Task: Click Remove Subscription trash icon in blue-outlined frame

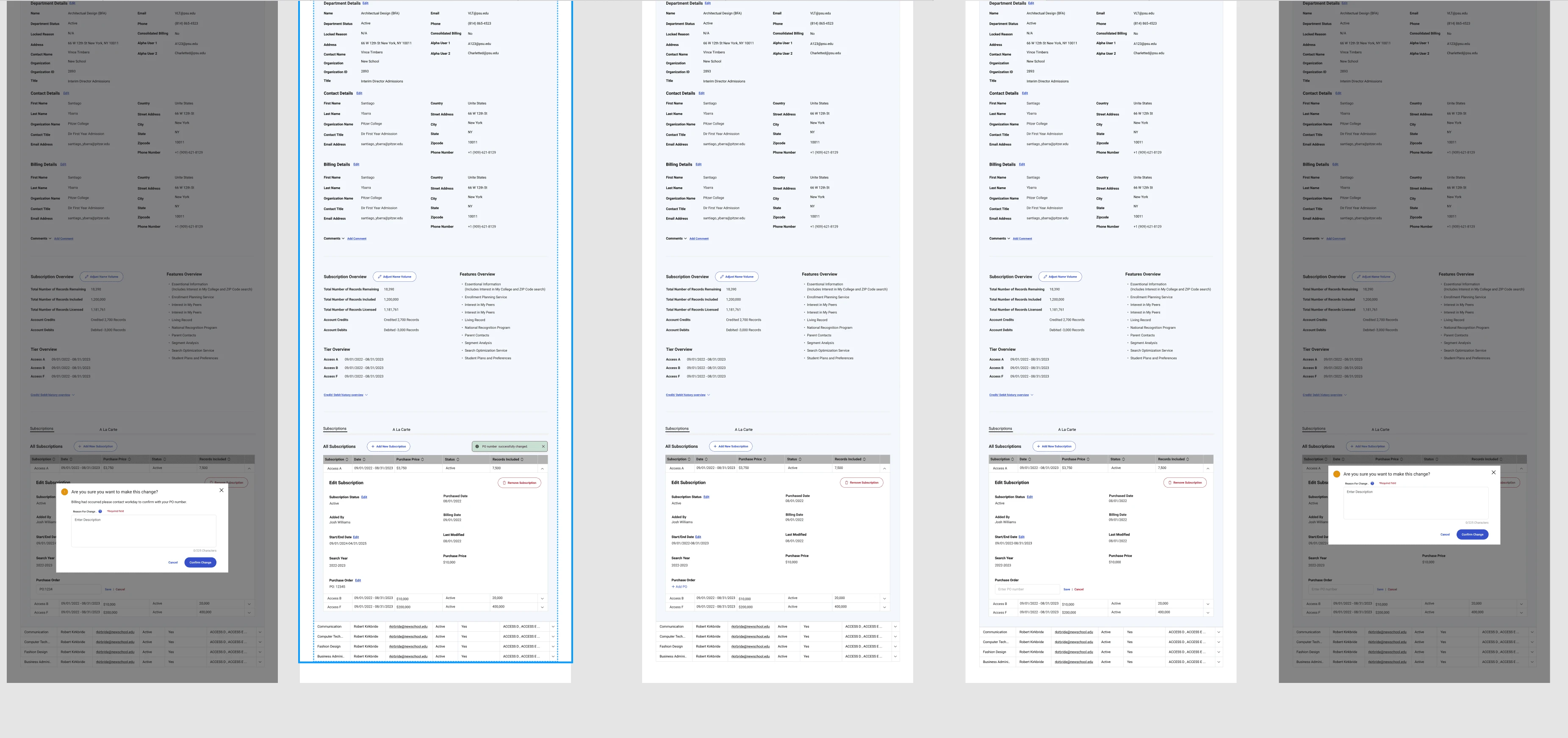Action: pos(504,483)
